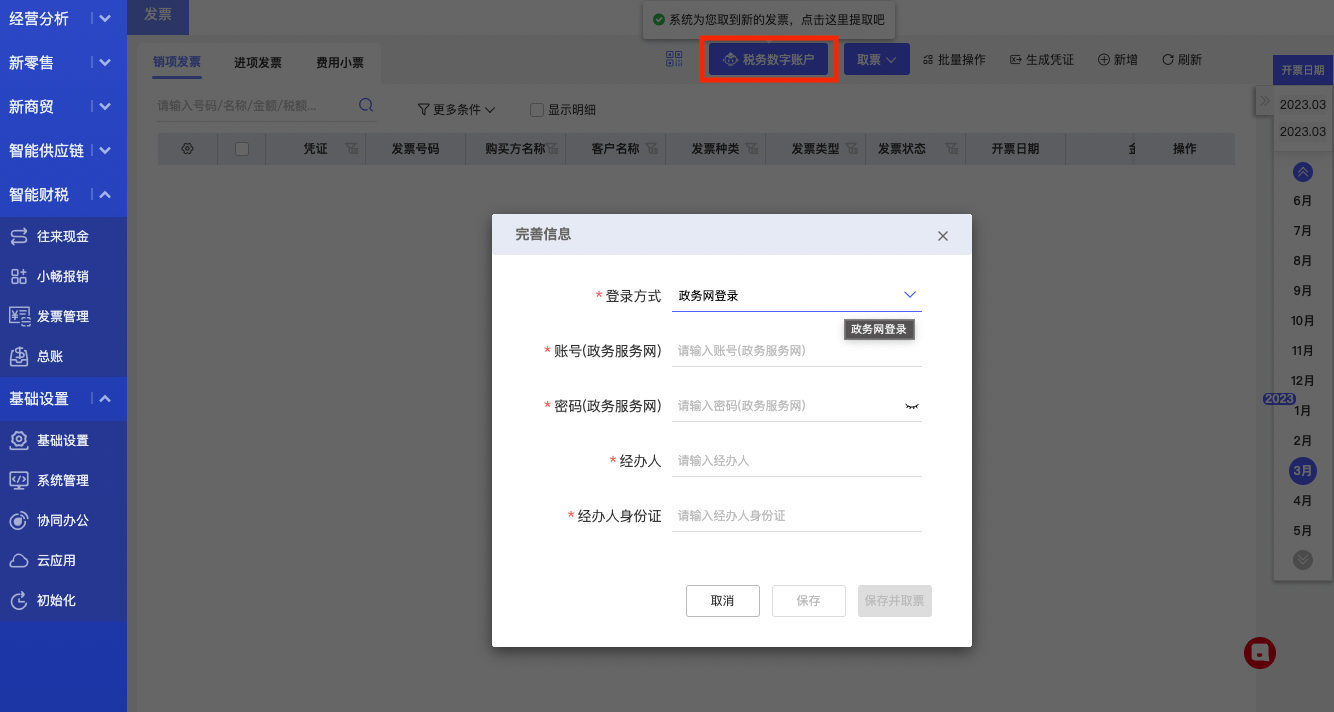Open the 取票 dropdown button
The width and height of the screenshot is (1334, 712).
[x=876, y=59]
